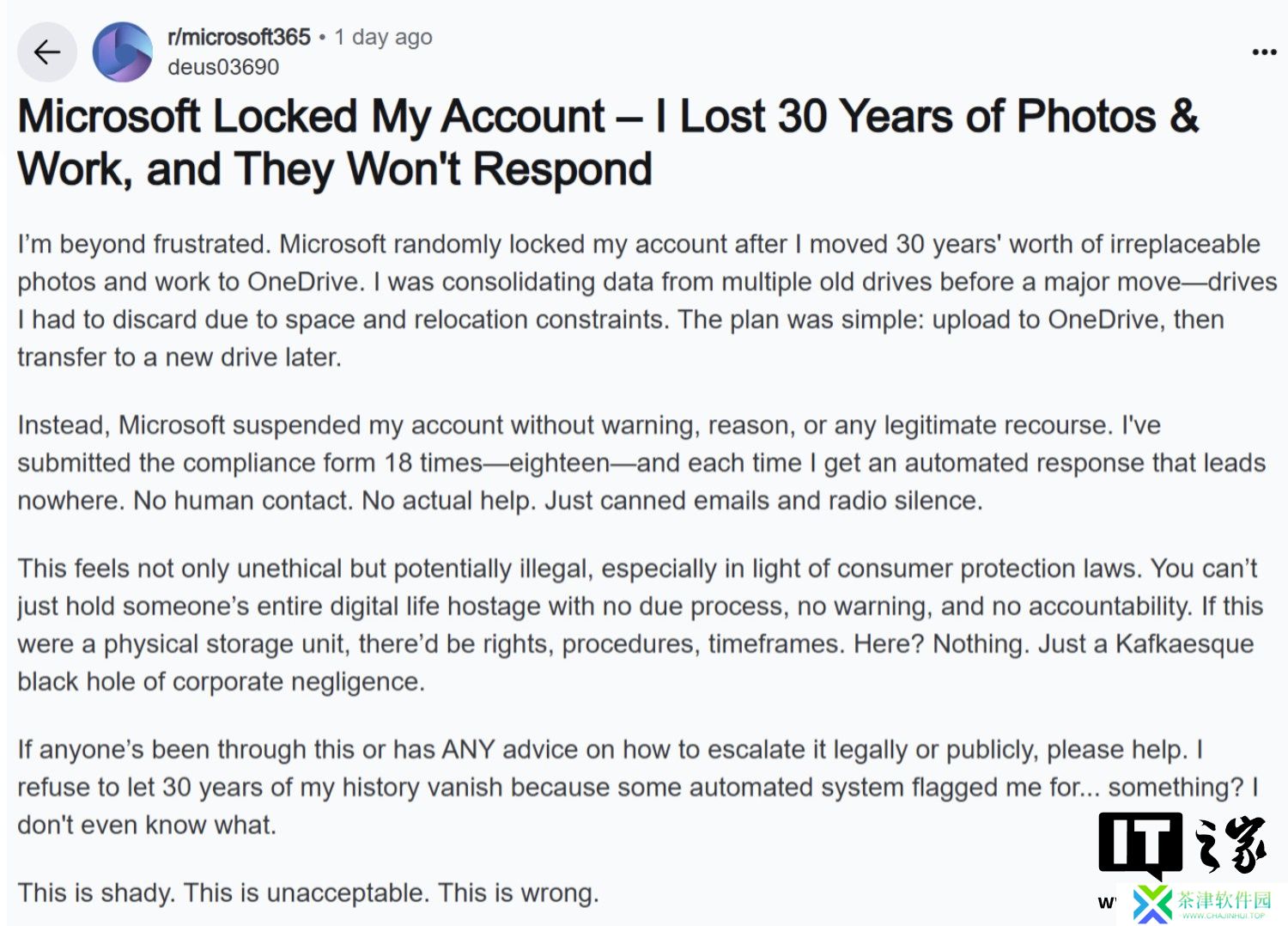Click the green 茶津软件园 watermark text
Viewport: 1288px width, 926px height.
click(1224, 899)
